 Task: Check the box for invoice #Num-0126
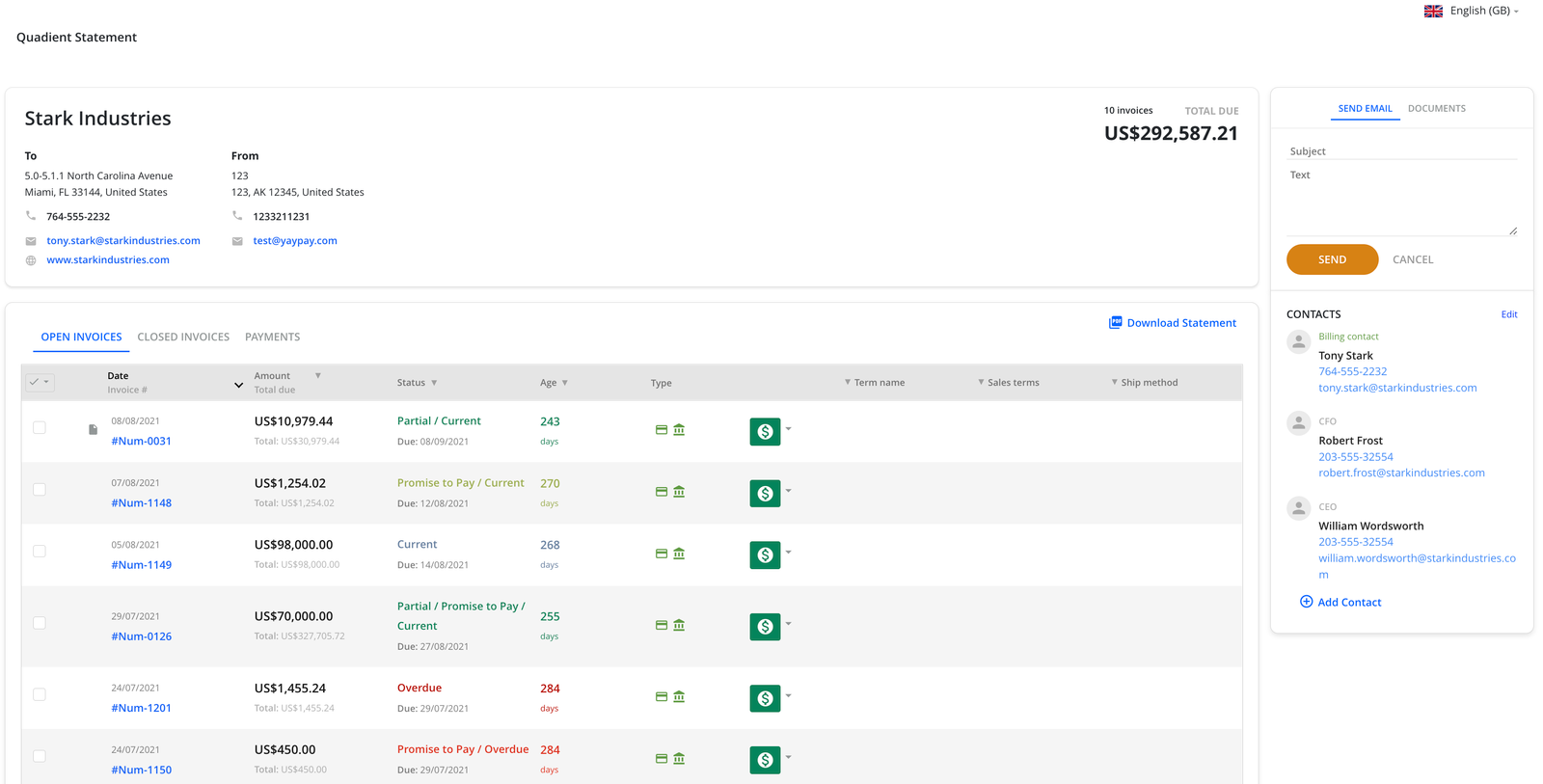40,622
